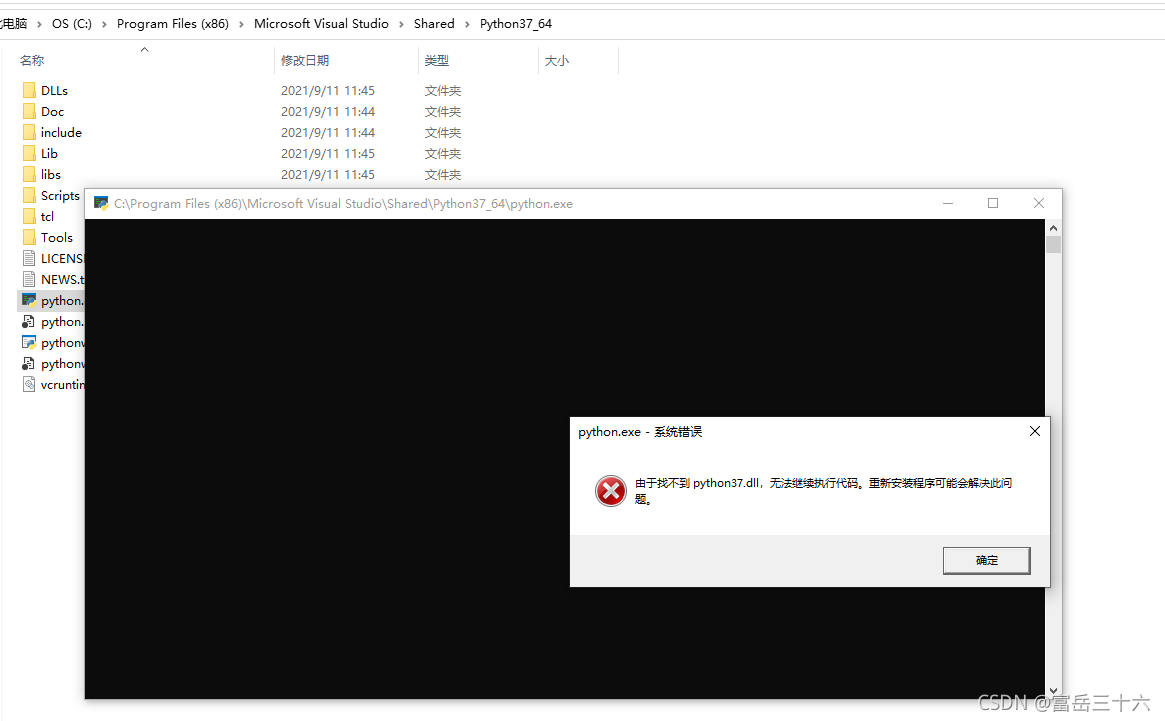Image resolution: width=1165 pixels, height=721 pixels.
Task: Navigate to Shared in breadcrumb path
Action: [x=434, y=24]
